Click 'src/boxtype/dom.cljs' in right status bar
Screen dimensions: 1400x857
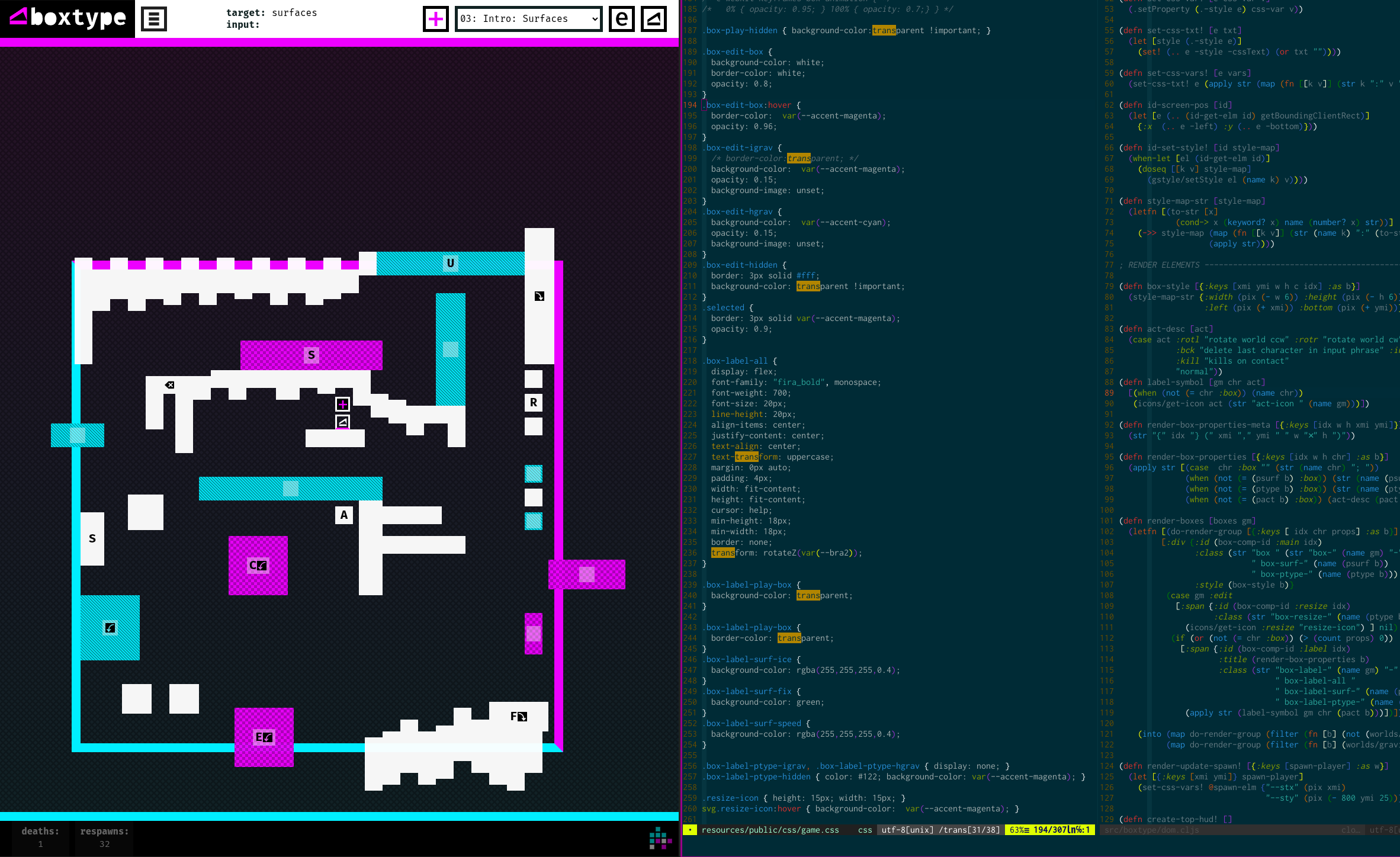click(x=1152, y=830)
